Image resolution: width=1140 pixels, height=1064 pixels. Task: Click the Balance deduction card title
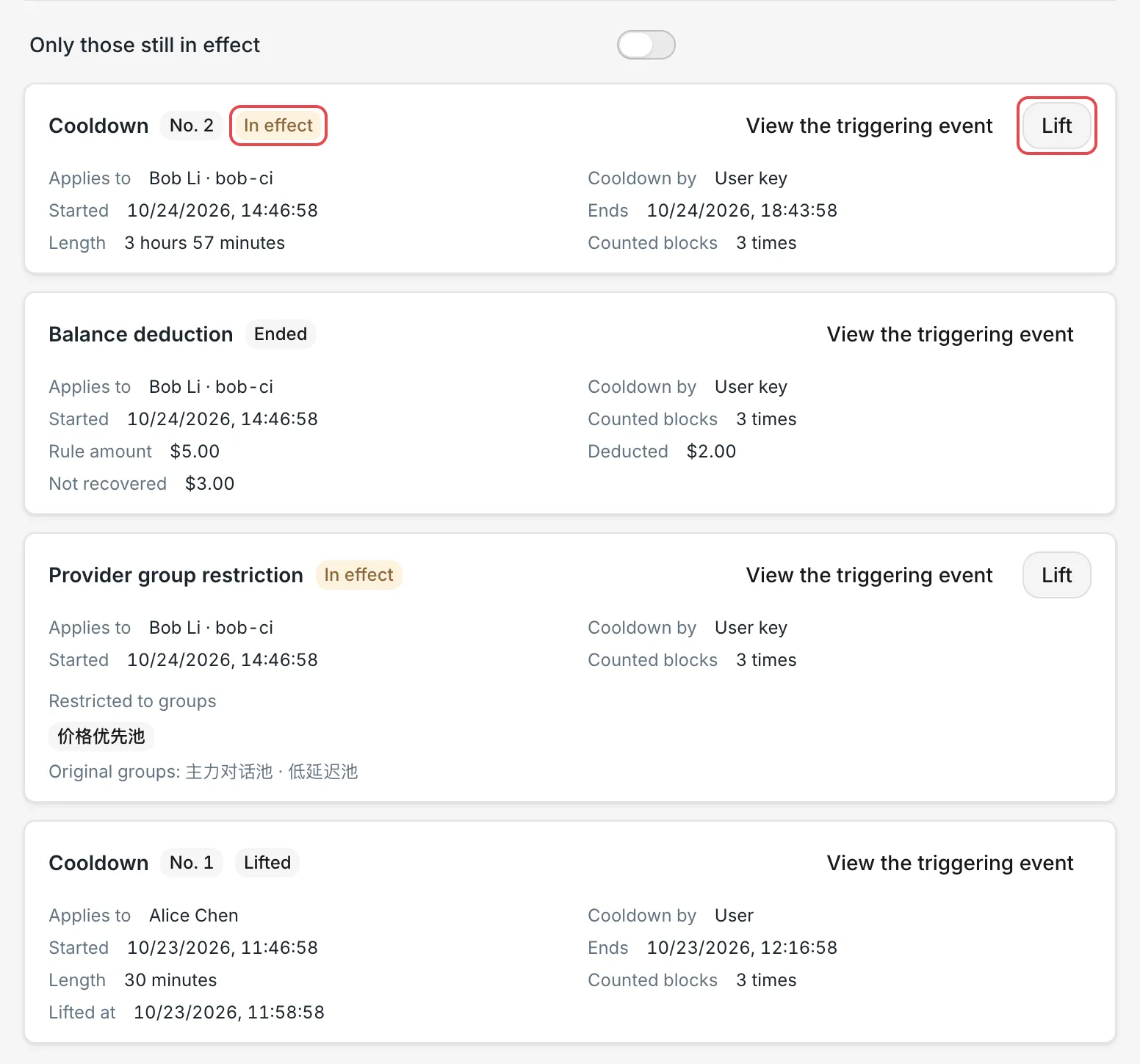(x=141, y=334)
